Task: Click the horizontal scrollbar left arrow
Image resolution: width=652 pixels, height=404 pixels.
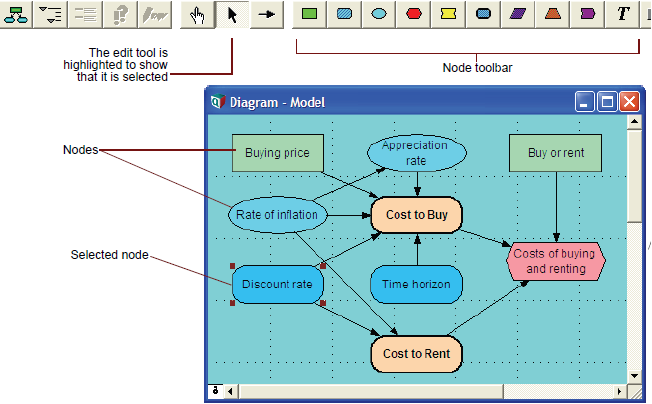Action: point(230,391)
